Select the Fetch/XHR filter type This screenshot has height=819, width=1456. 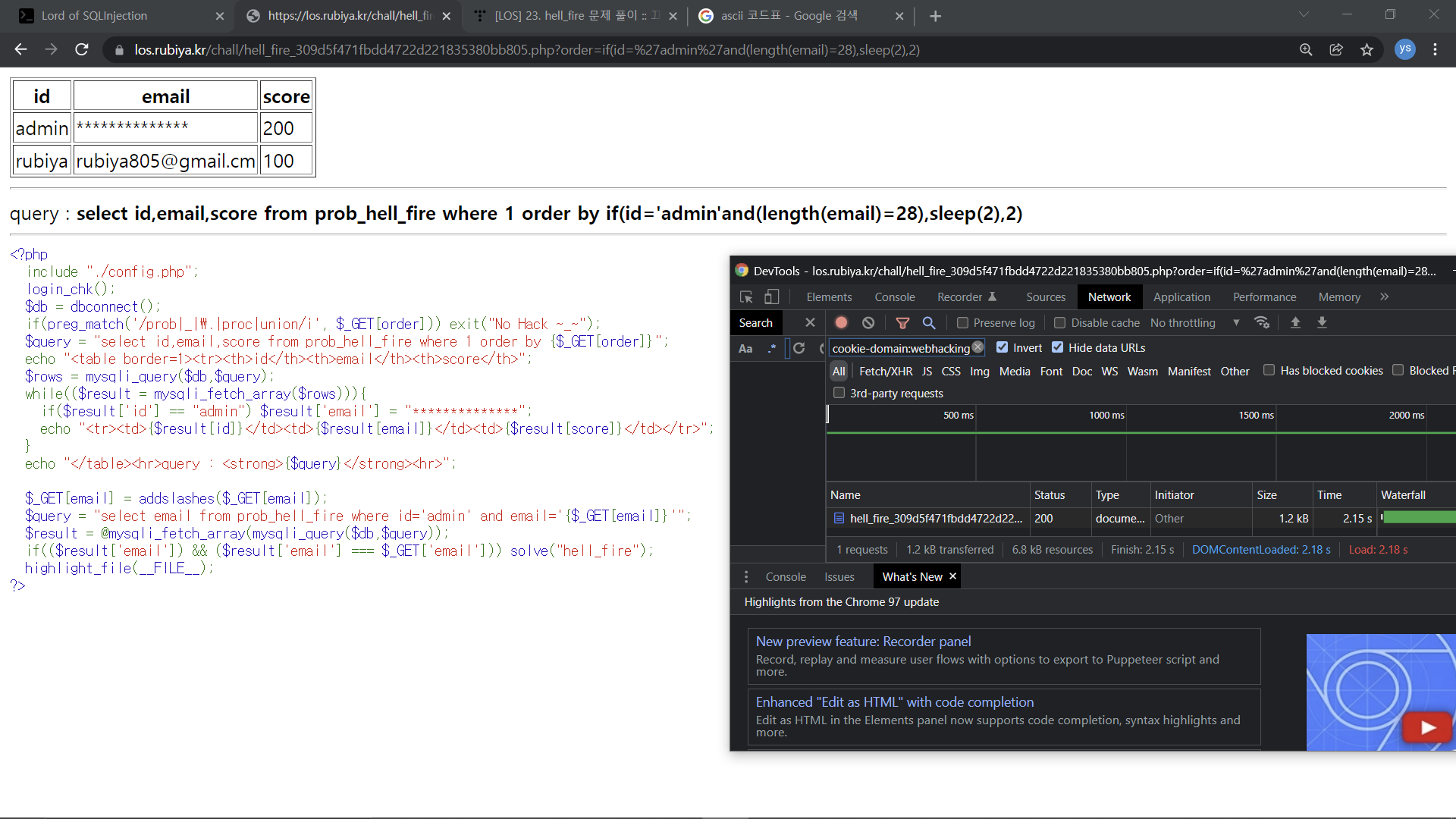[x=885, y=372]
